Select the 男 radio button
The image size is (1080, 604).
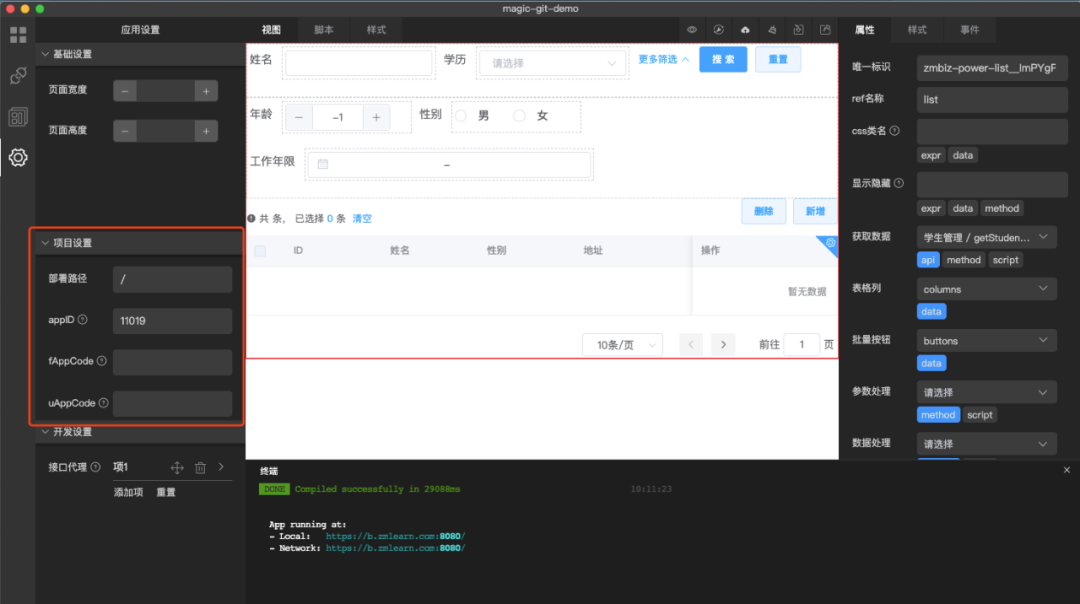click(461, 116)
